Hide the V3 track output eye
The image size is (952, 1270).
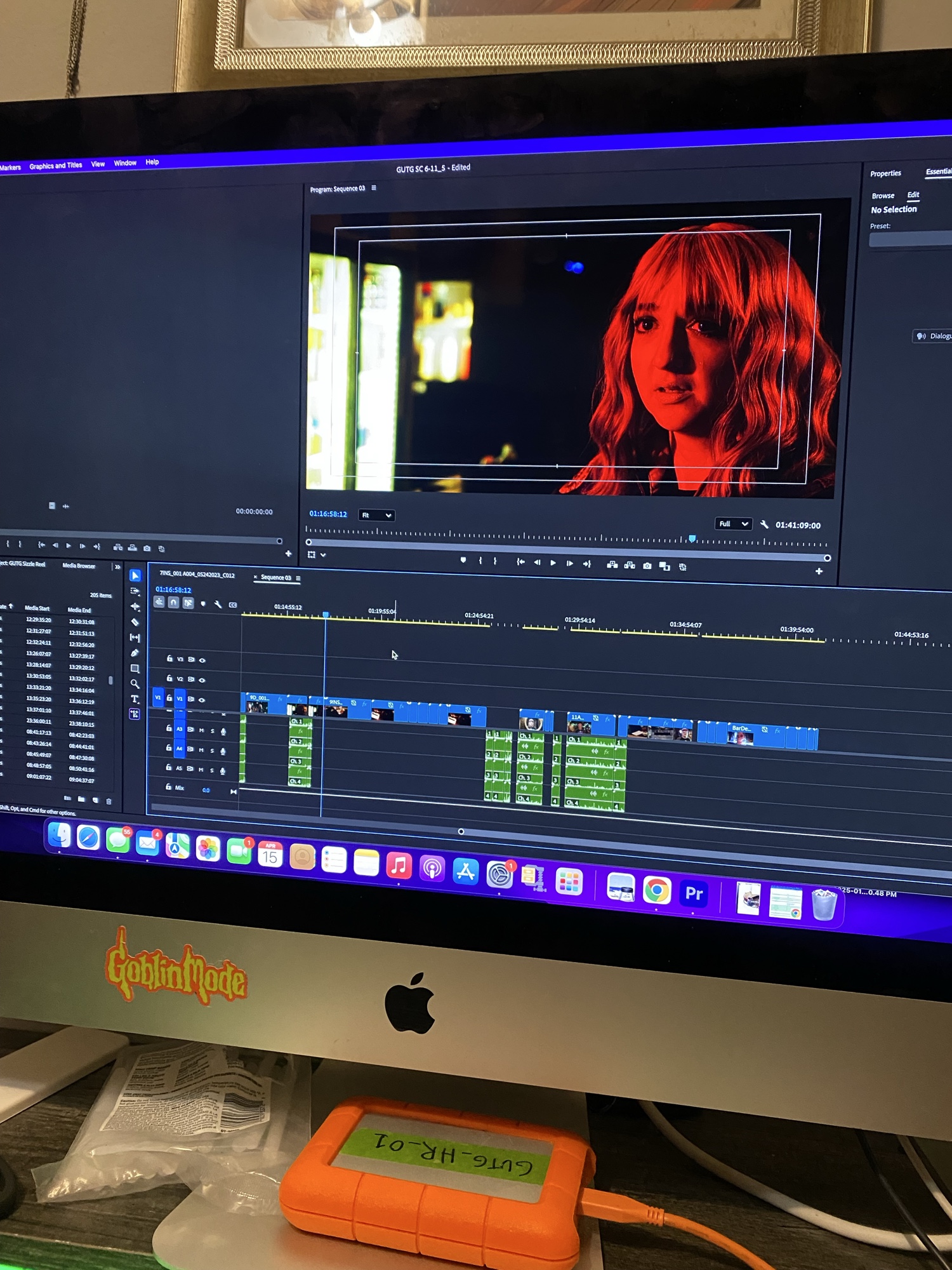[x=202, y=660]
